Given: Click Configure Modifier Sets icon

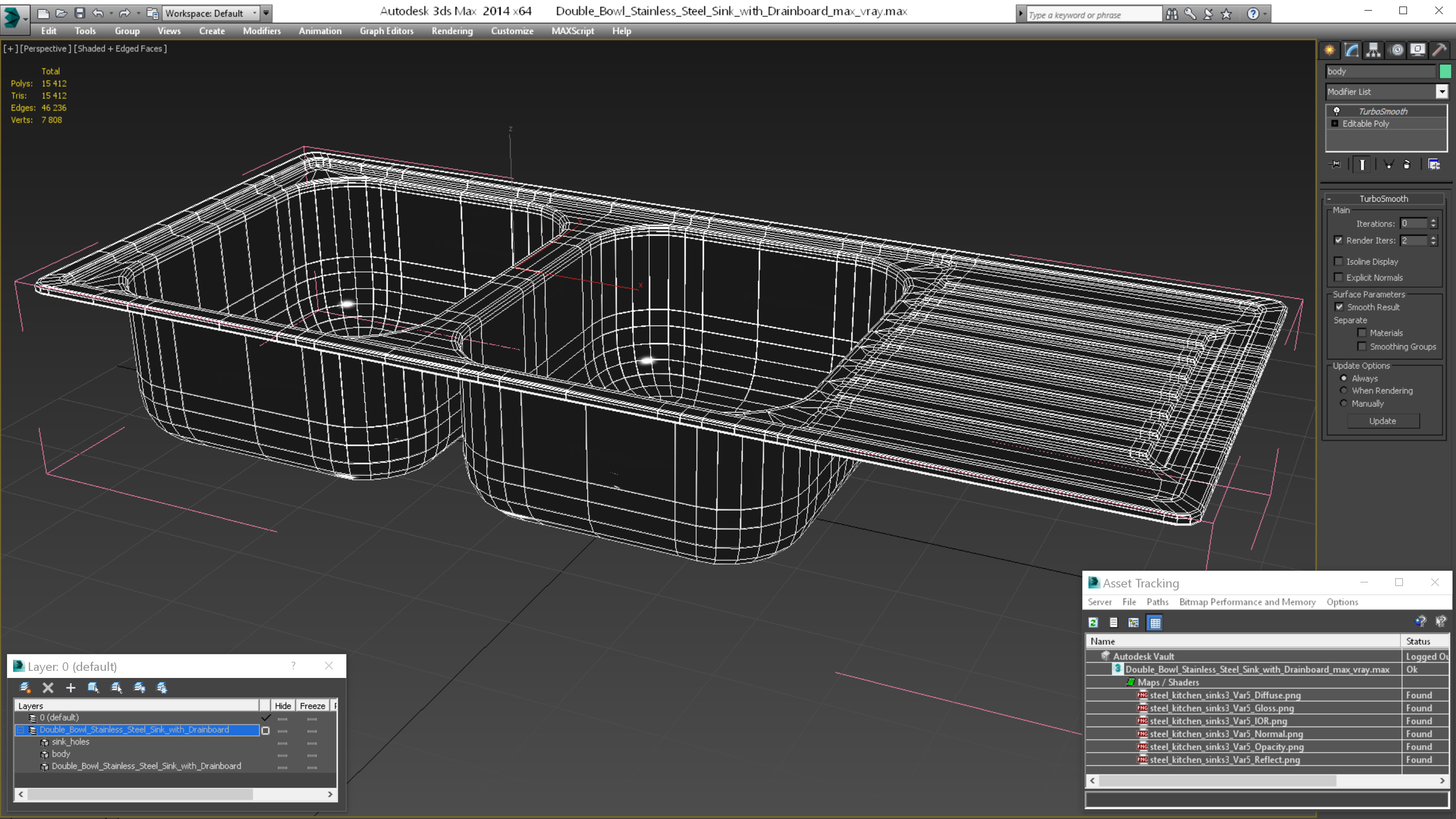Looking at the screenshot, I should pyautogui.click(x=1434, y=164).
